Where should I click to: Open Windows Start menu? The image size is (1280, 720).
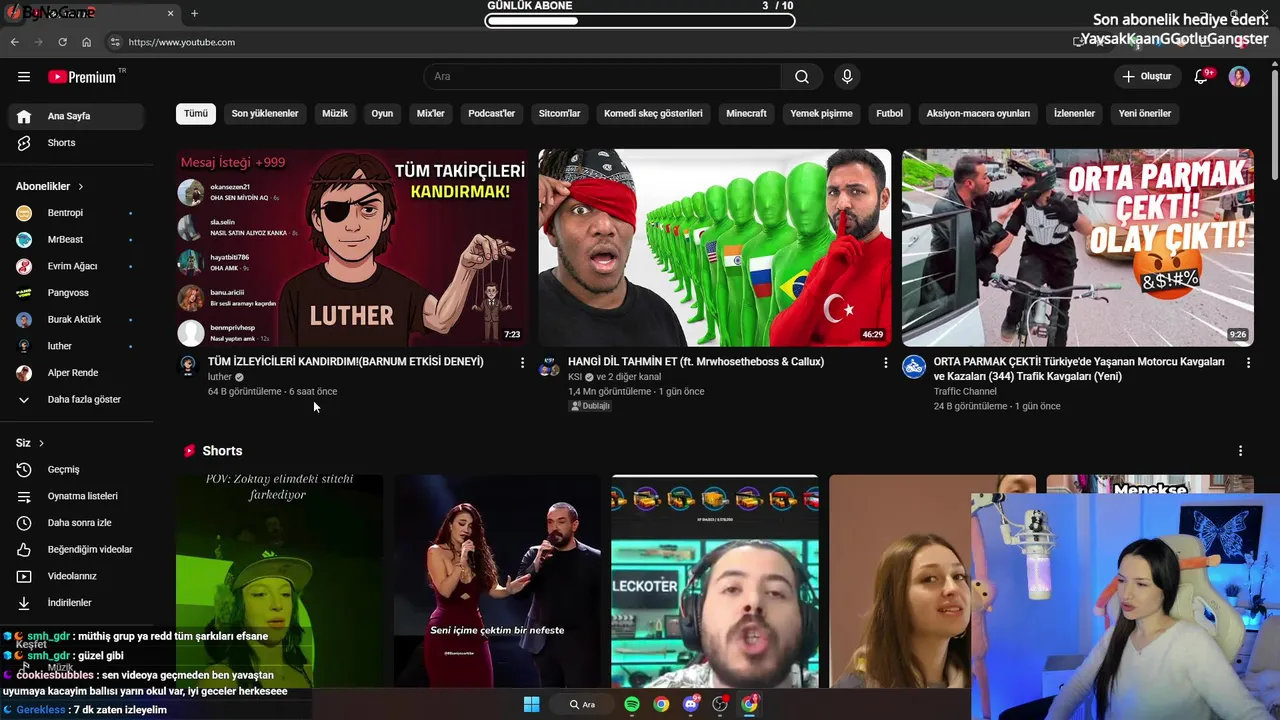(x=531, y=704)
